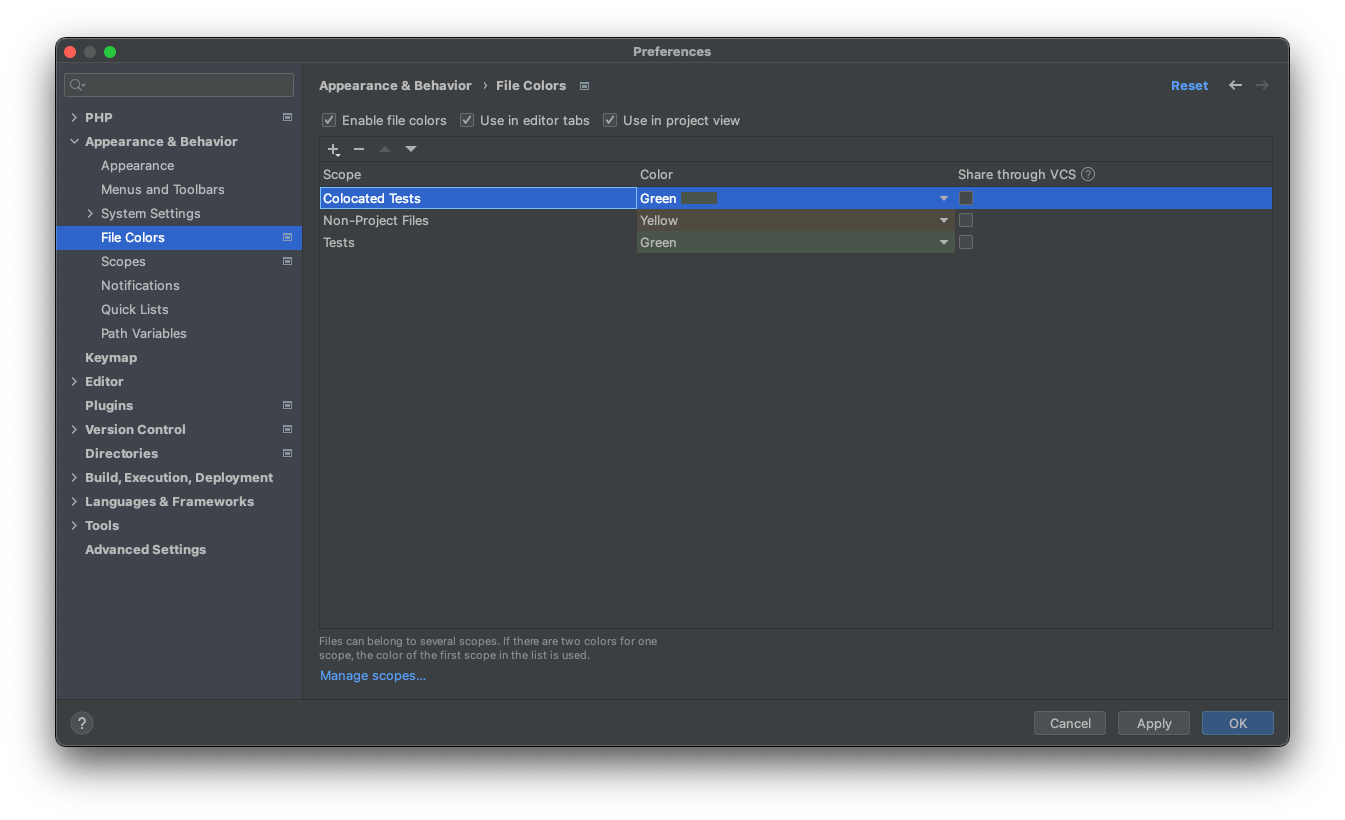Image resolution: width=1345 pixels, height=820 pixels.
Task: Click the back navigation arrow near Reset
Action: click(1235, 85)
